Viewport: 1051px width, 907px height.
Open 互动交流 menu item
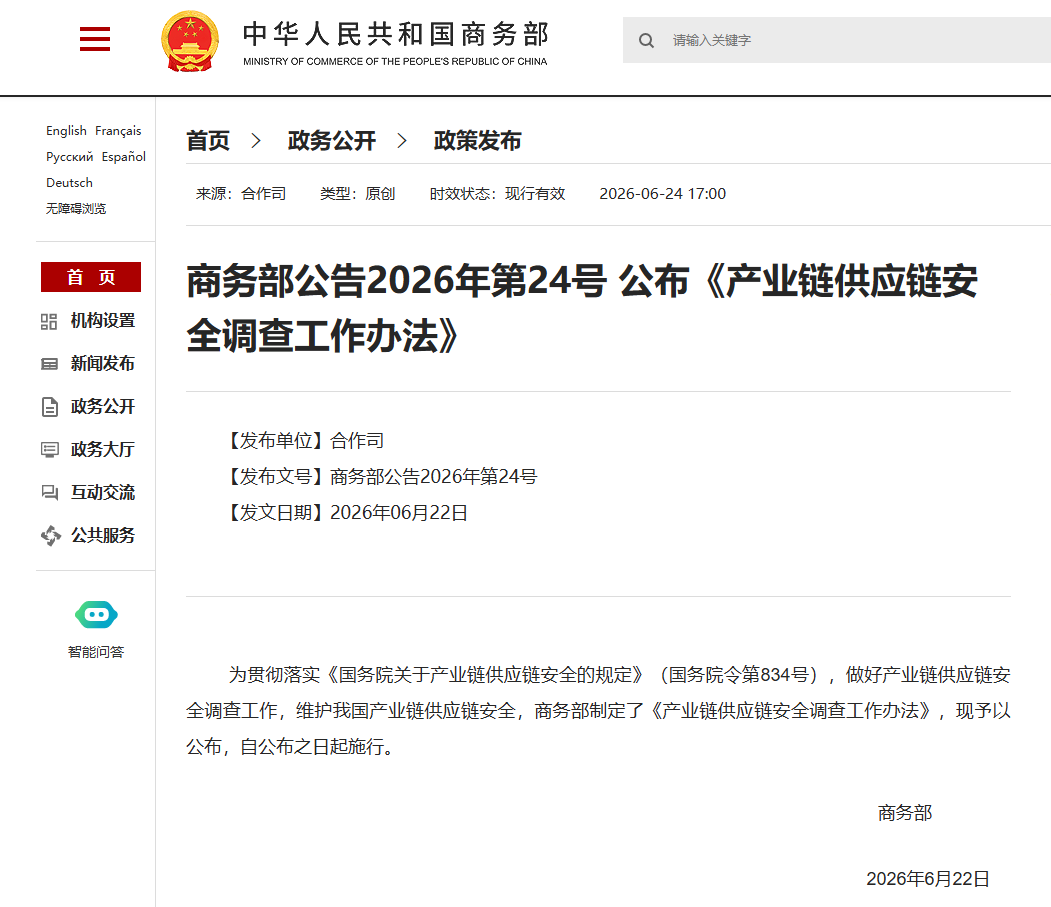[103, 493]
